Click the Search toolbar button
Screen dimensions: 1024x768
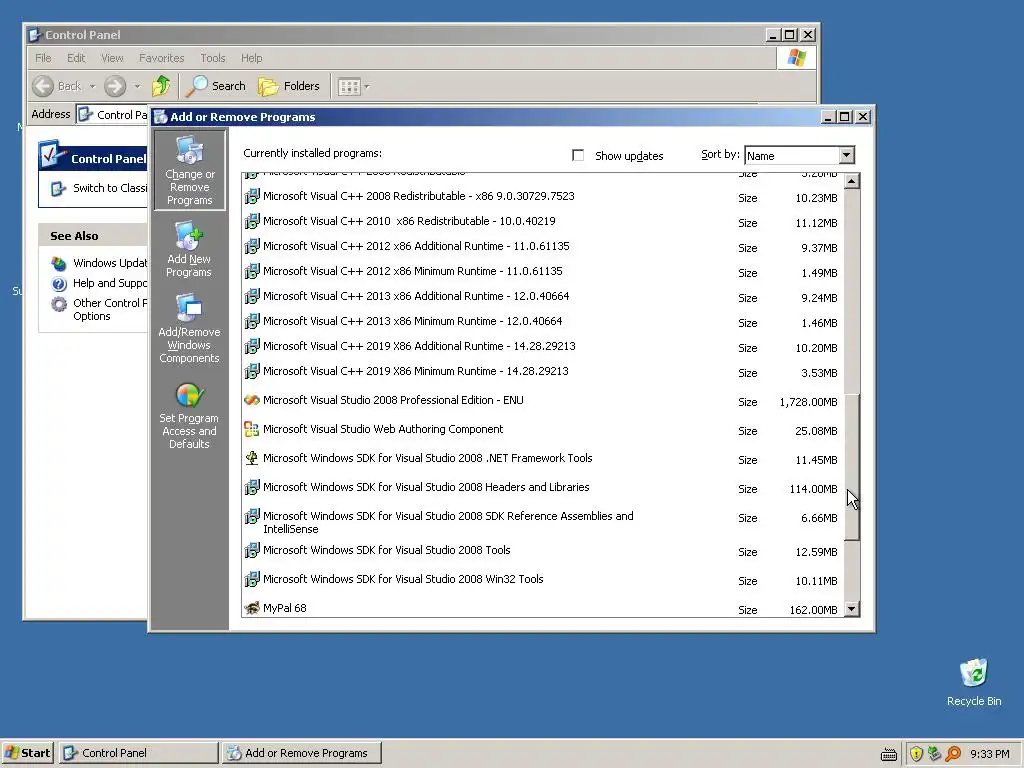[x=216, y=86]
